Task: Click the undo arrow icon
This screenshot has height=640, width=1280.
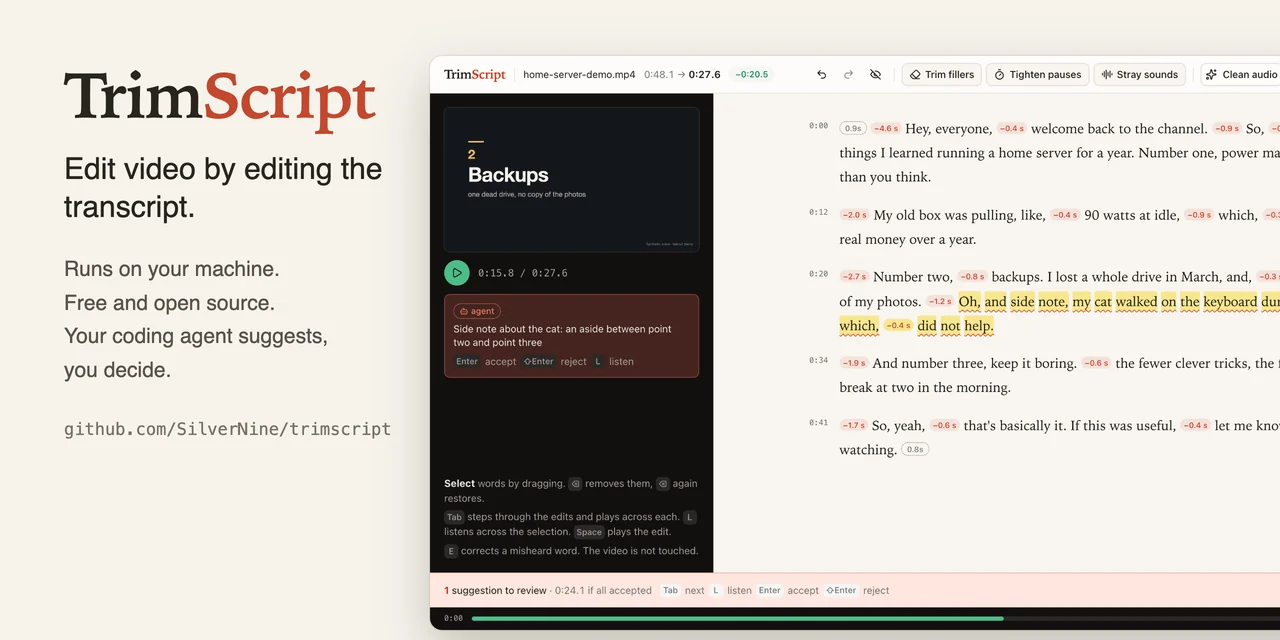Action: pyautogui.click(x=822, y=75)
